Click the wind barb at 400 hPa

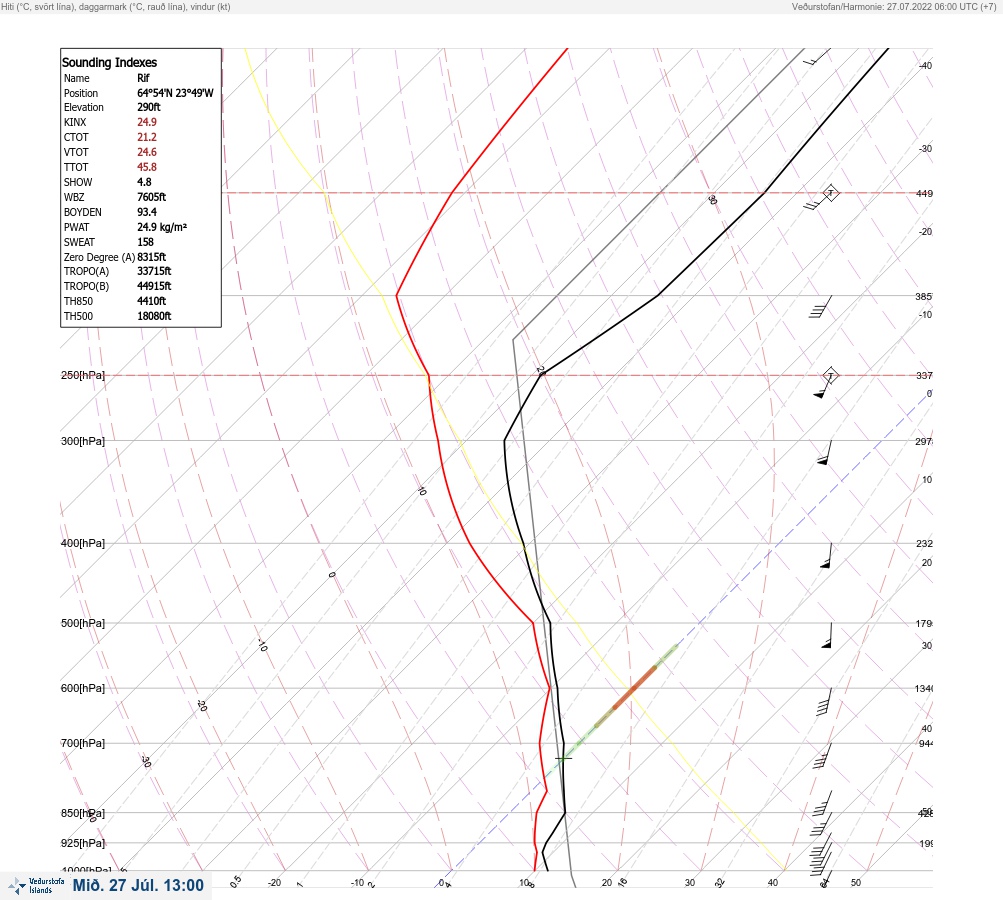826,556
